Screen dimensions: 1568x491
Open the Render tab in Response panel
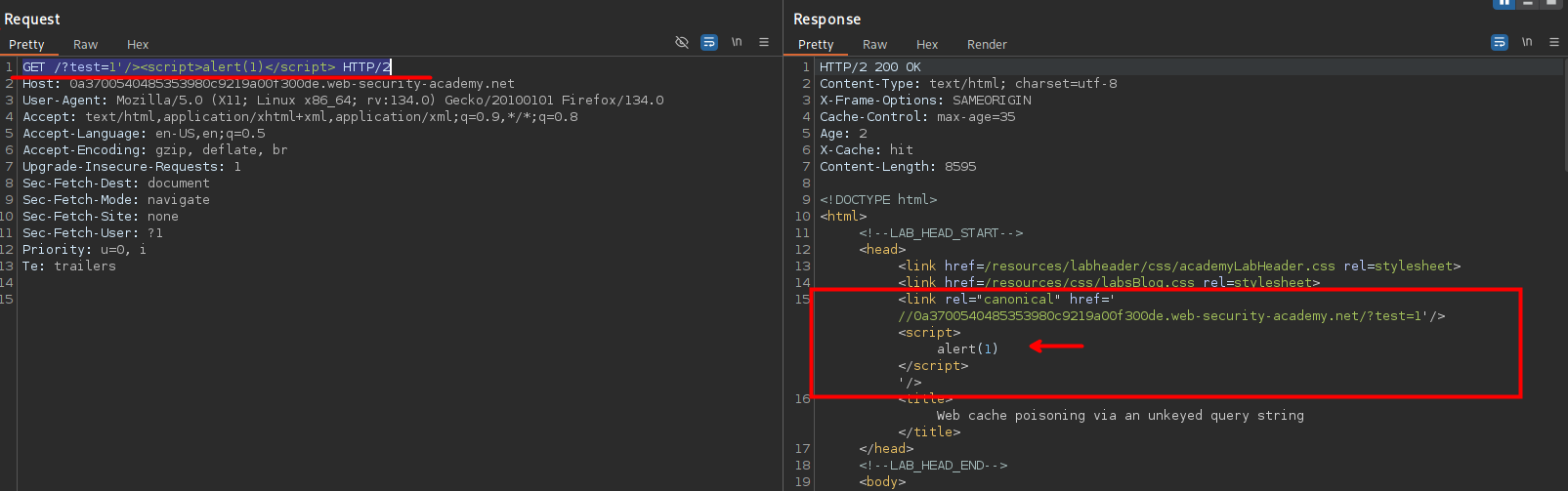click(x=987, y=44)
